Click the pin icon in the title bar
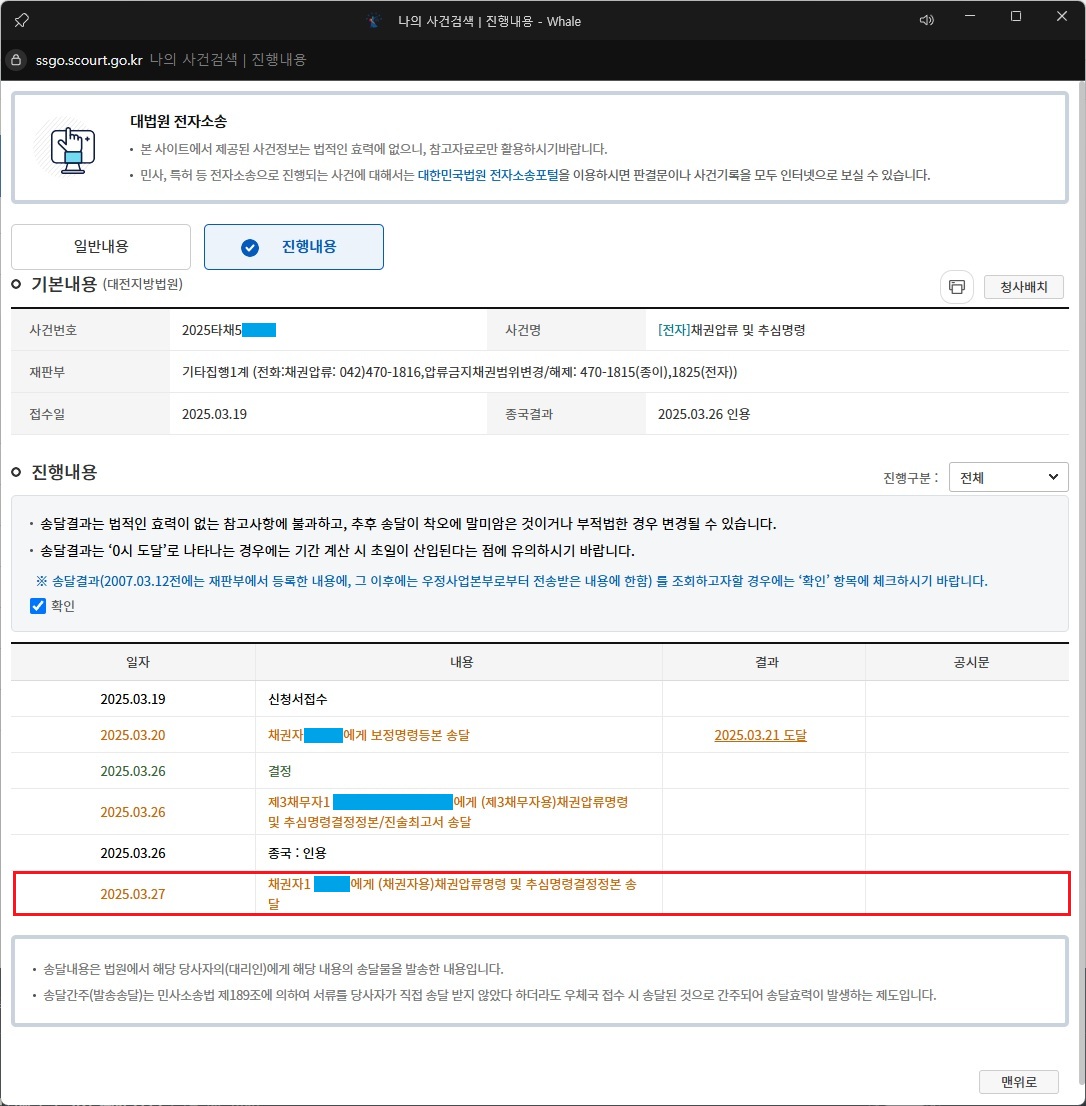 pos(21,19)
